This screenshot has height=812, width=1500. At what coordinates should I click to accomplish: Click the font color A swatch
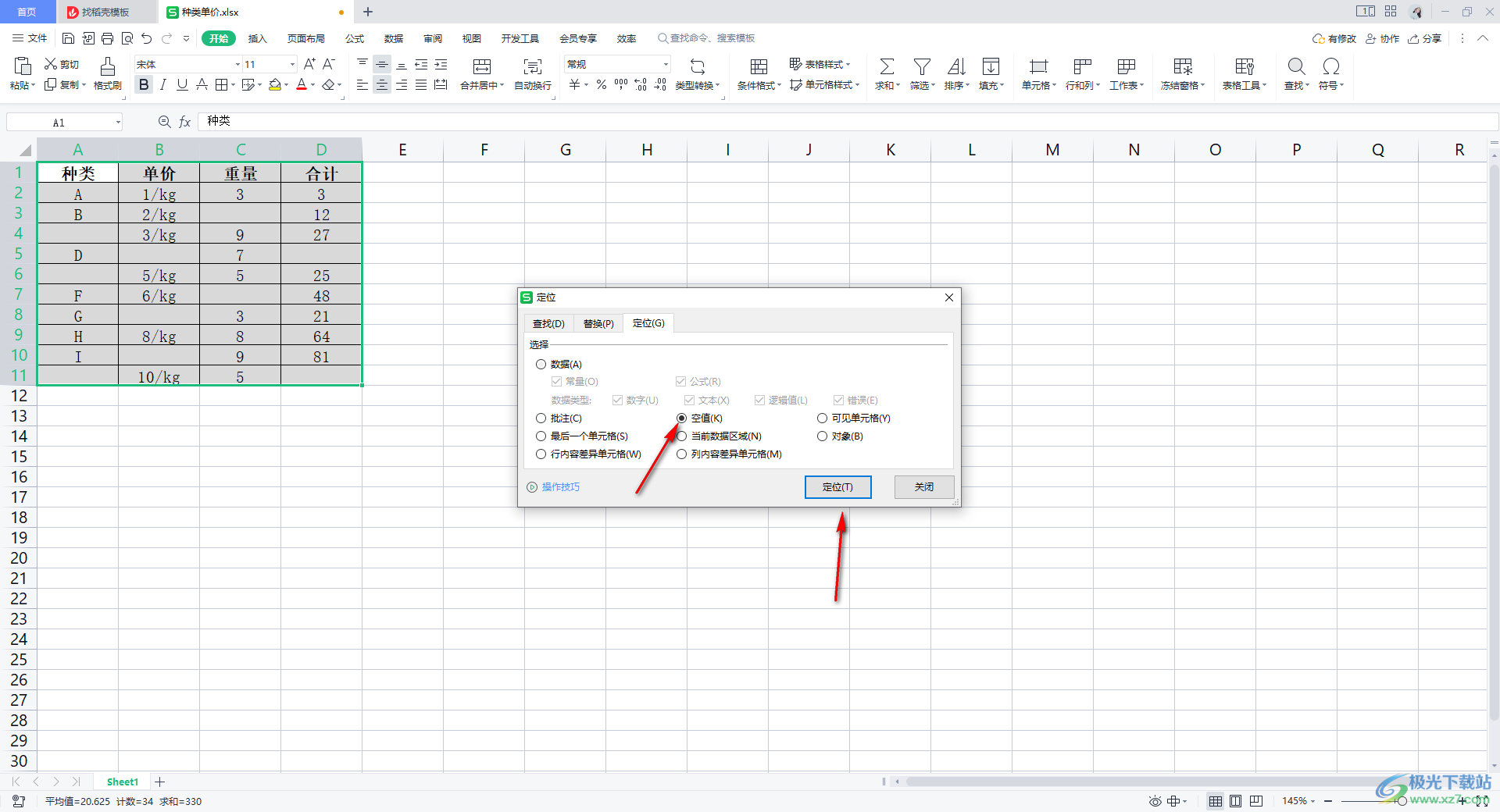302,84
